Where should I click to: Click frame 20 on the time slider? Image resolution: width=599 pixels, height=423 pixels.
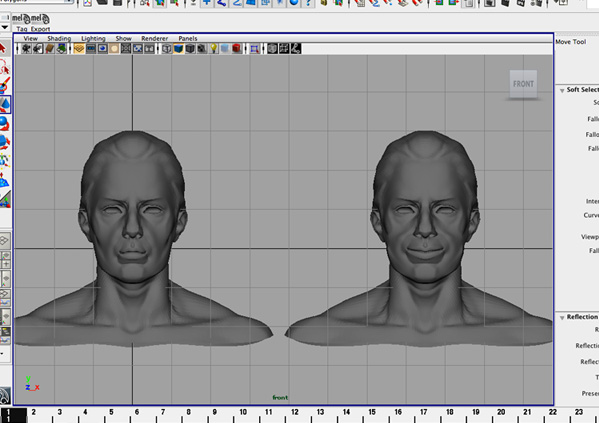(501, 412)
